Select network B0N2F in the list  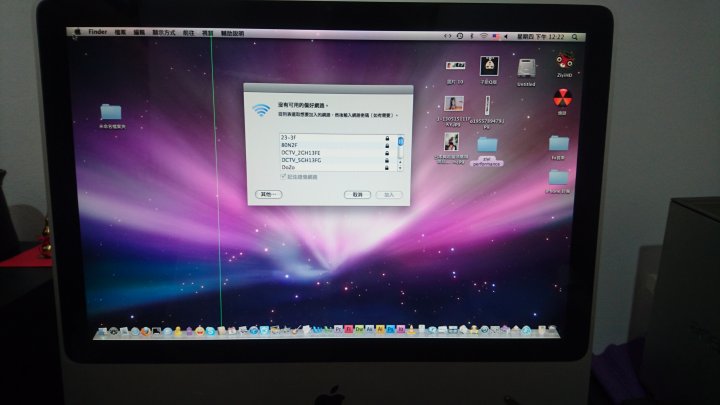(336, 145)
